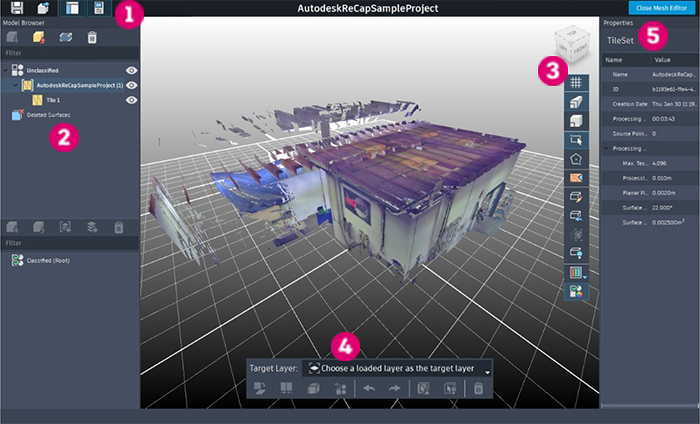Screen dimensions: 700x424
Task: Click the perspective box view icon
Action: coord(576,102)
